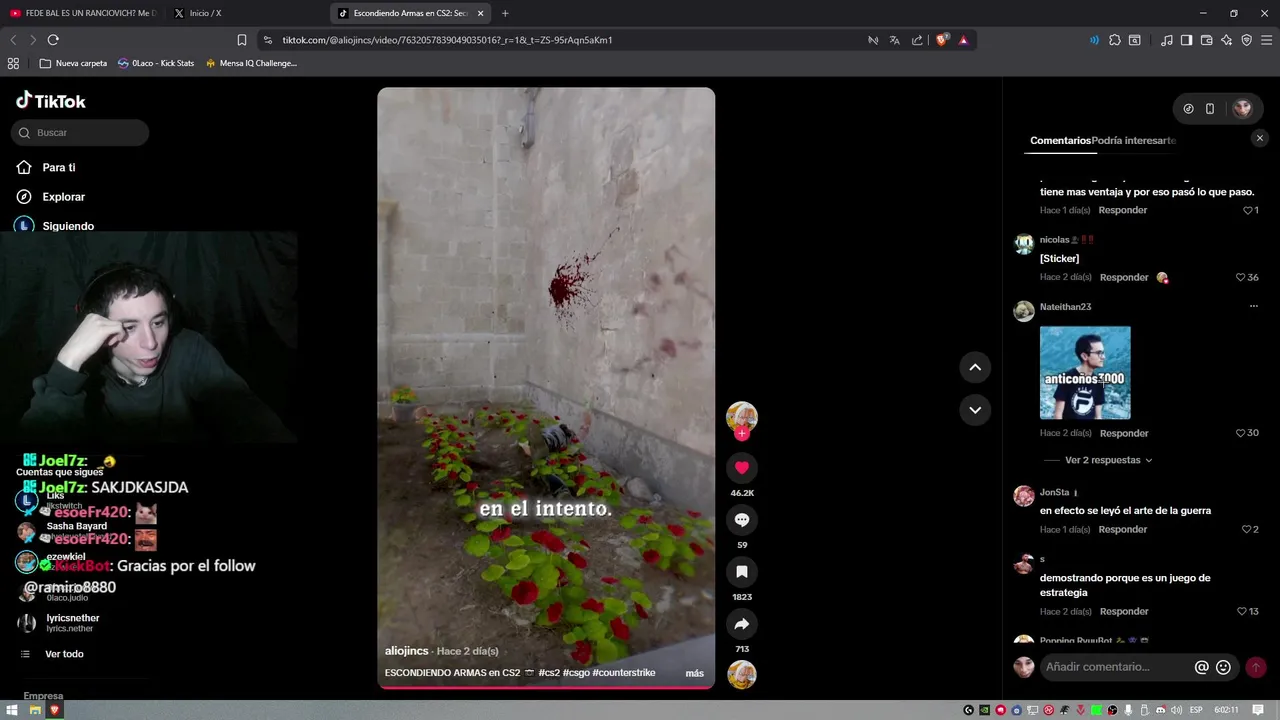Reply to Nateithan23 comment
This screenshot has height=720, width=1280.
(x=1124, y=433)
